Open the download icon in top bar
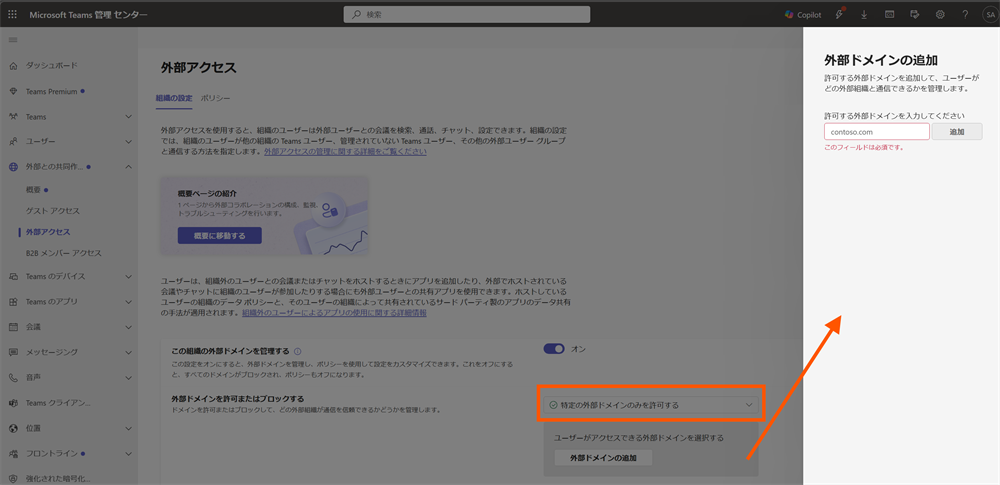 pos(863,14)
